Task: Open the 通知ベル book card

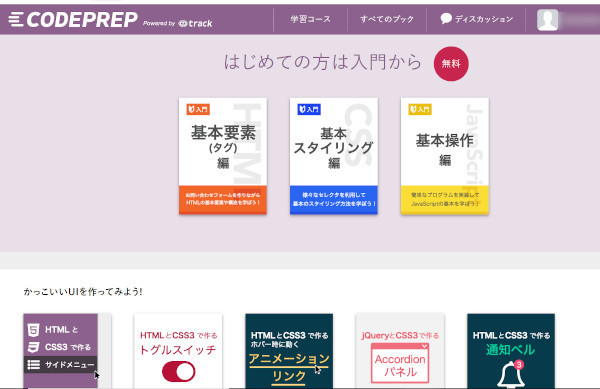Action: coord(511,351)
